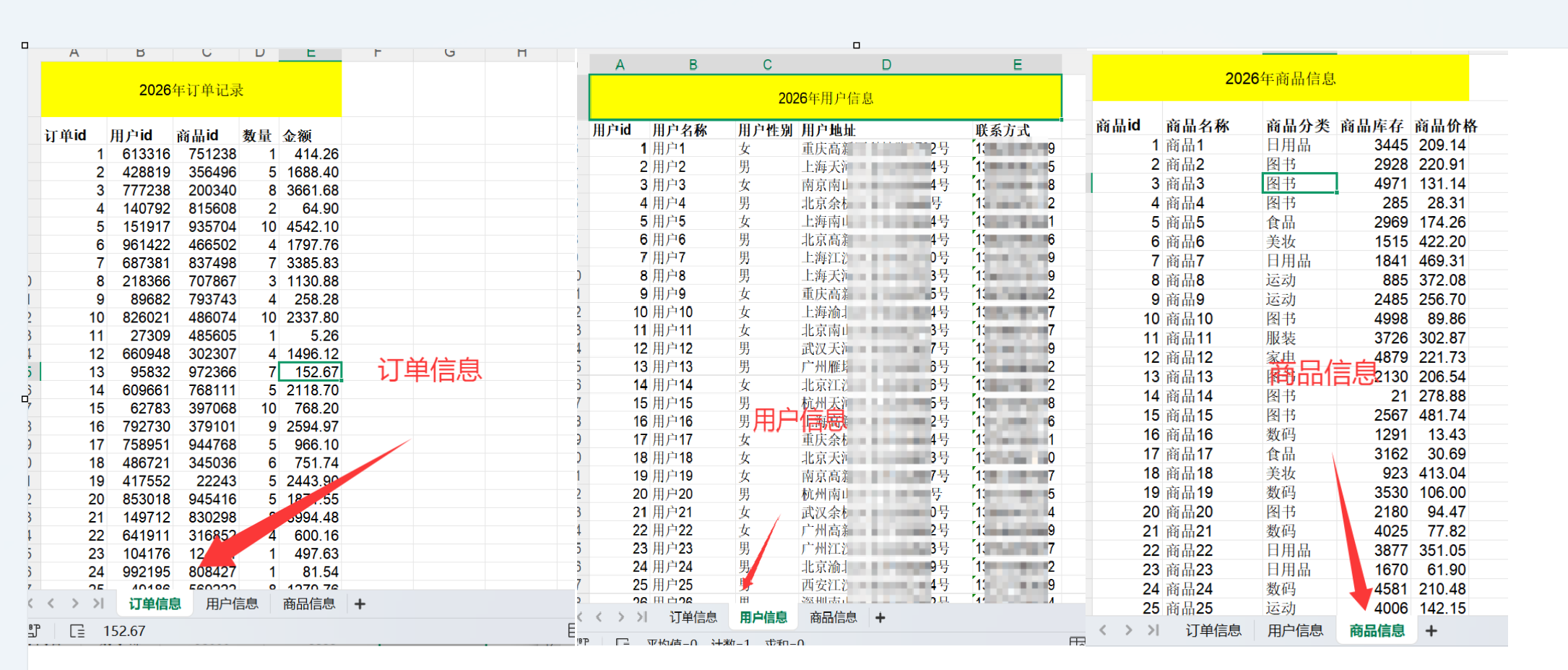Select stock cell 4998

point(1374,319)
